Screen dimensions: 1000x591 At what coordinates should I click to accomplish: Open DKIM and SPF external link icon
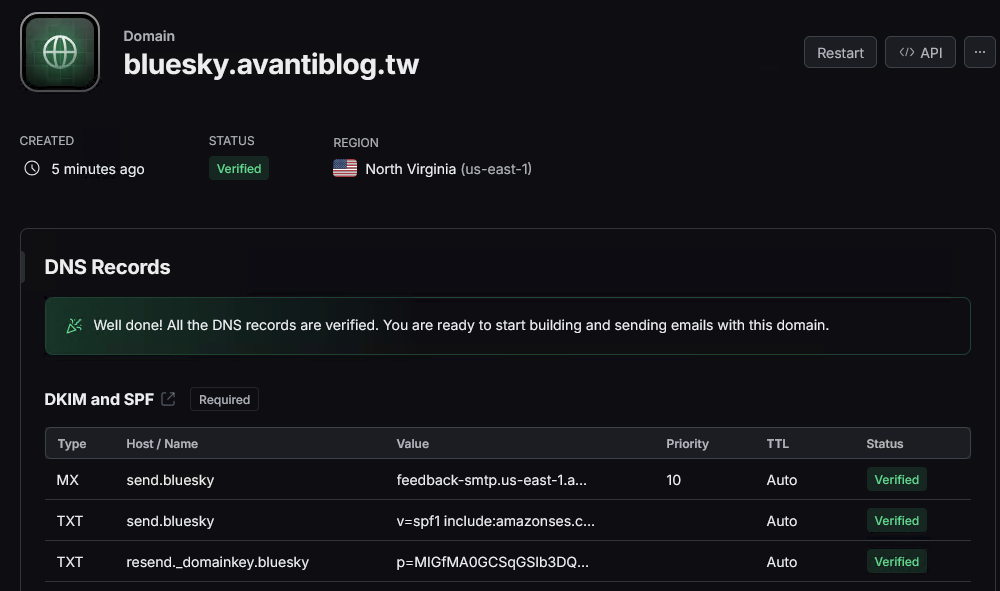(x=168, y=399)
